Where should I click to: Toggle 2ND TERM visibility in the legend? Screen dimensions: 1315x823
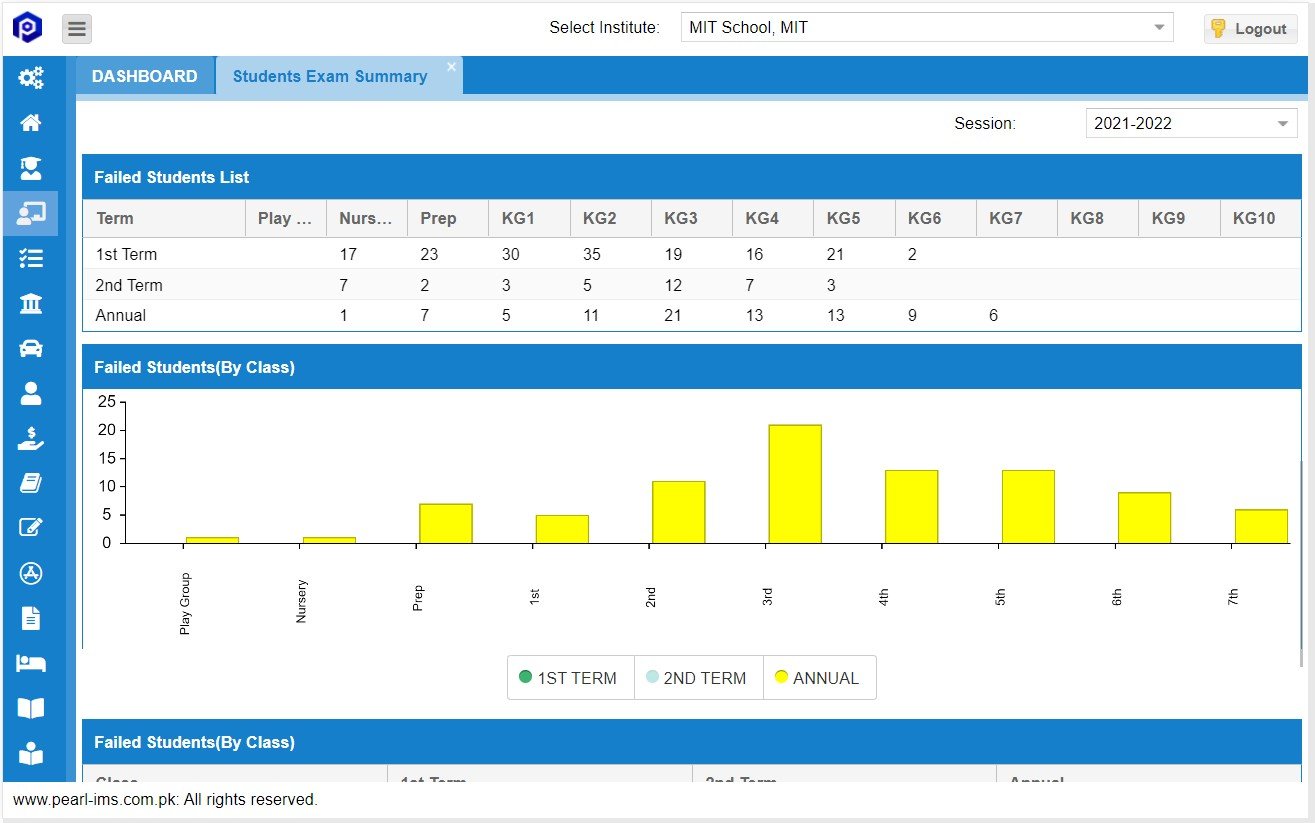coord(697,677)
